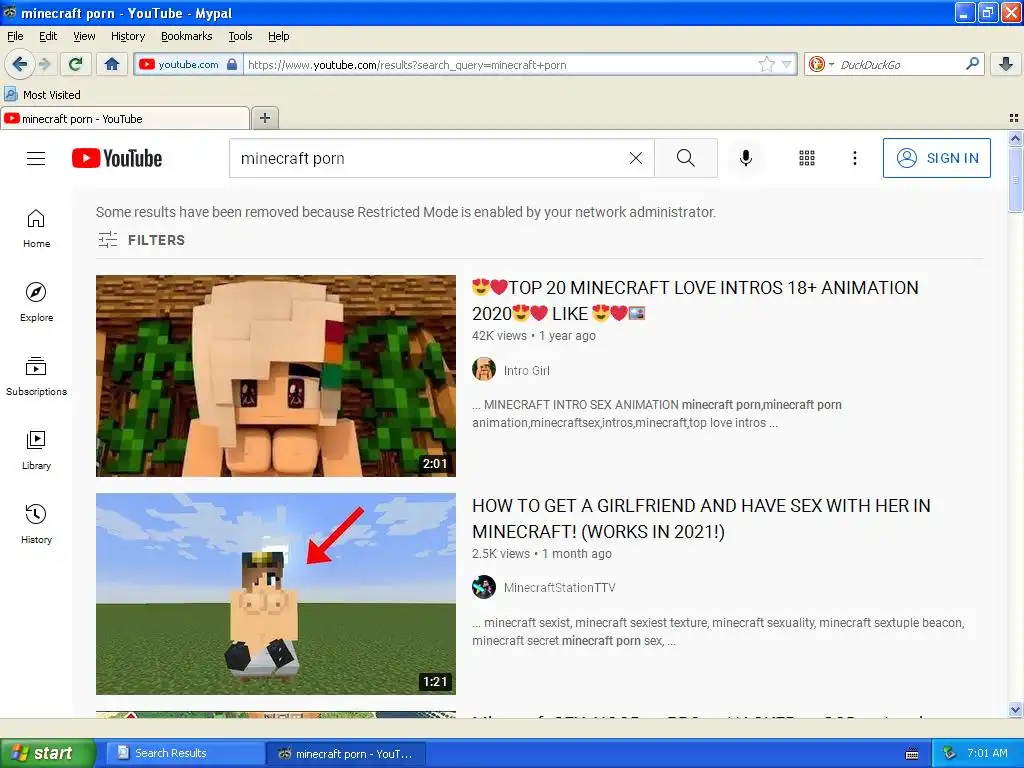Click the list all tabs icon
The image size is (1024, 768).
coord(1014,118)
